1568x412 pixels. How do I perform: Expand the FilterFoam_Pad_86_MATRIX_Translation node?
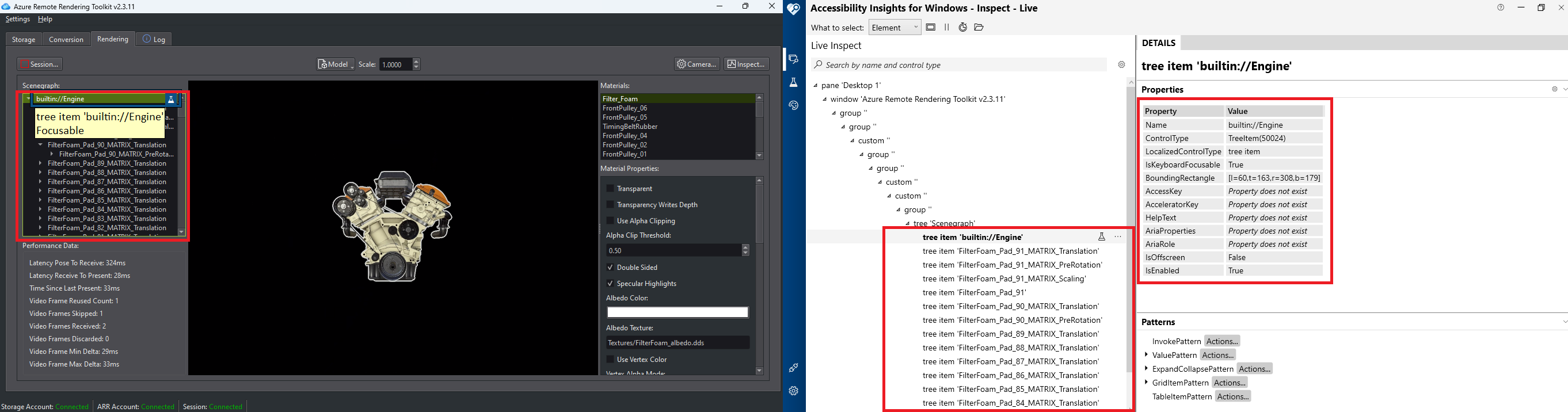40,191
